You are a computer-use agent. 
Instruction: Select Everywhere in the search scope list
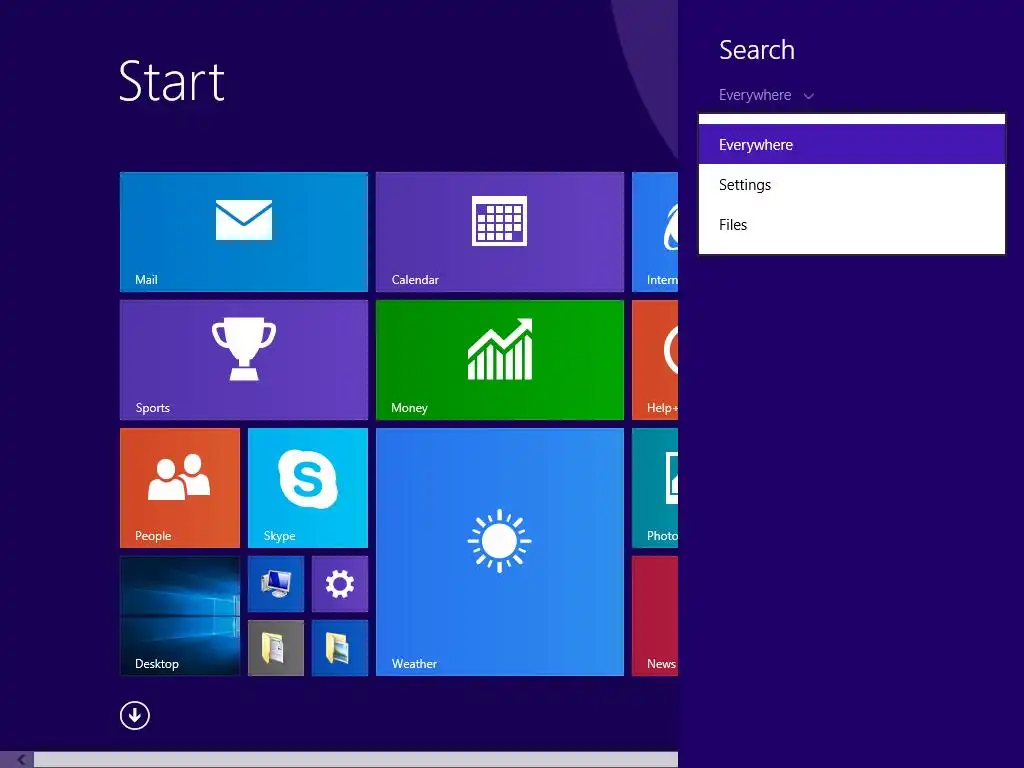tap(852, 144)
